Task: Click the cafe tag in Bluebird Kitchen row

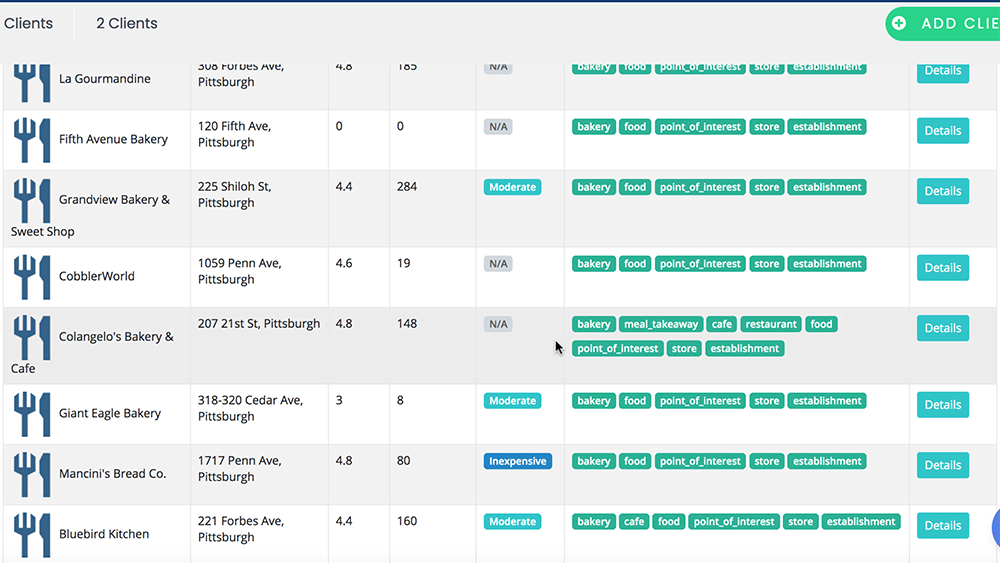Action: coord(634,522)
